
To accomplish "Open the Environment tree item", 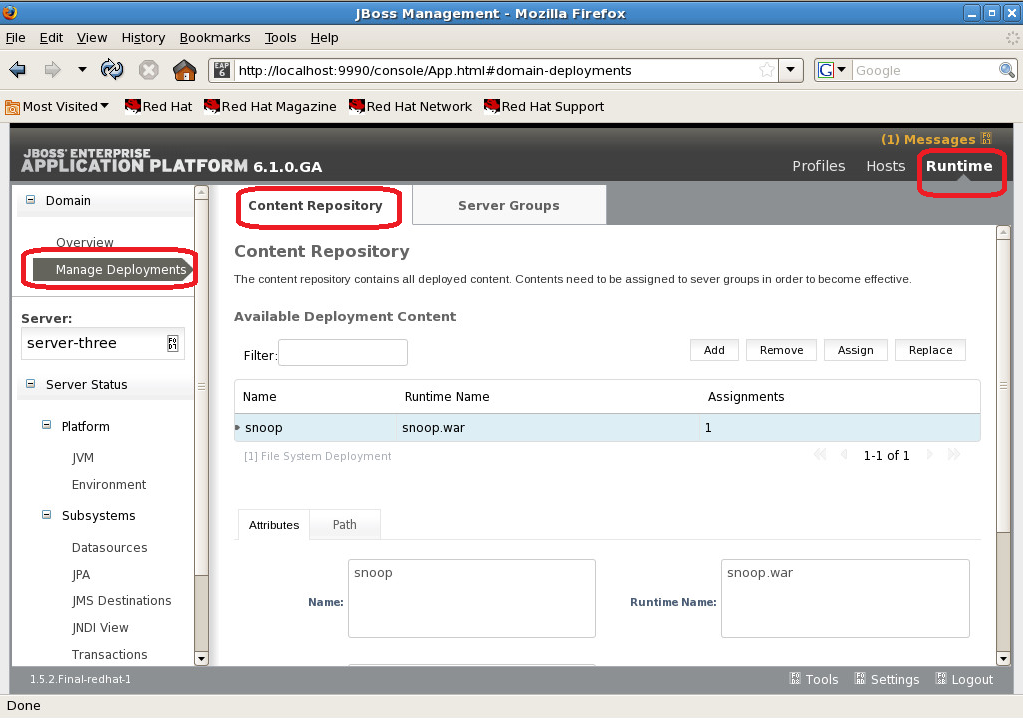I will click(x=109, y=485).
